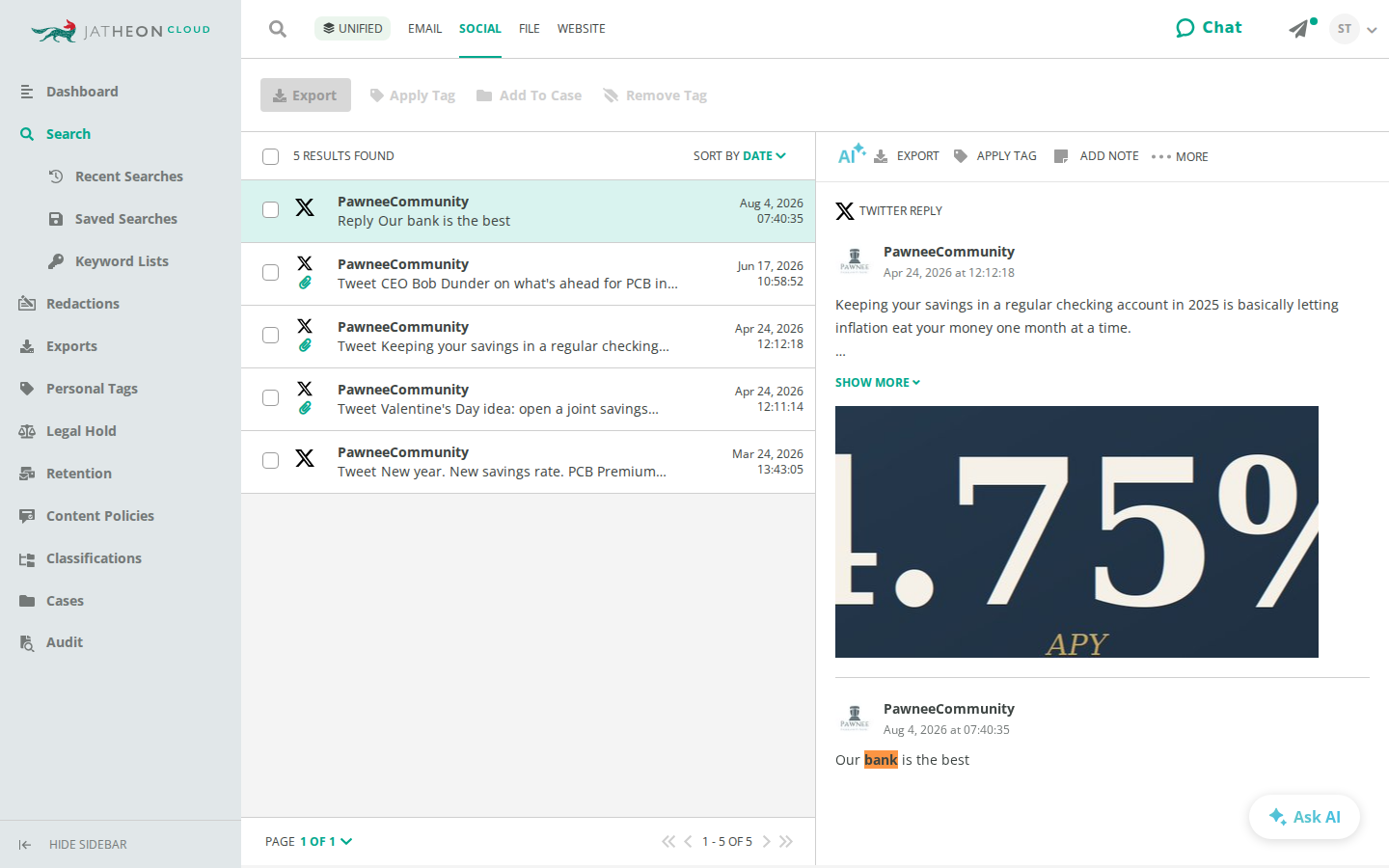Open the Legal Hold scales icon
The height and width of the screenshot is (868, 1389).
click(27, 431)
